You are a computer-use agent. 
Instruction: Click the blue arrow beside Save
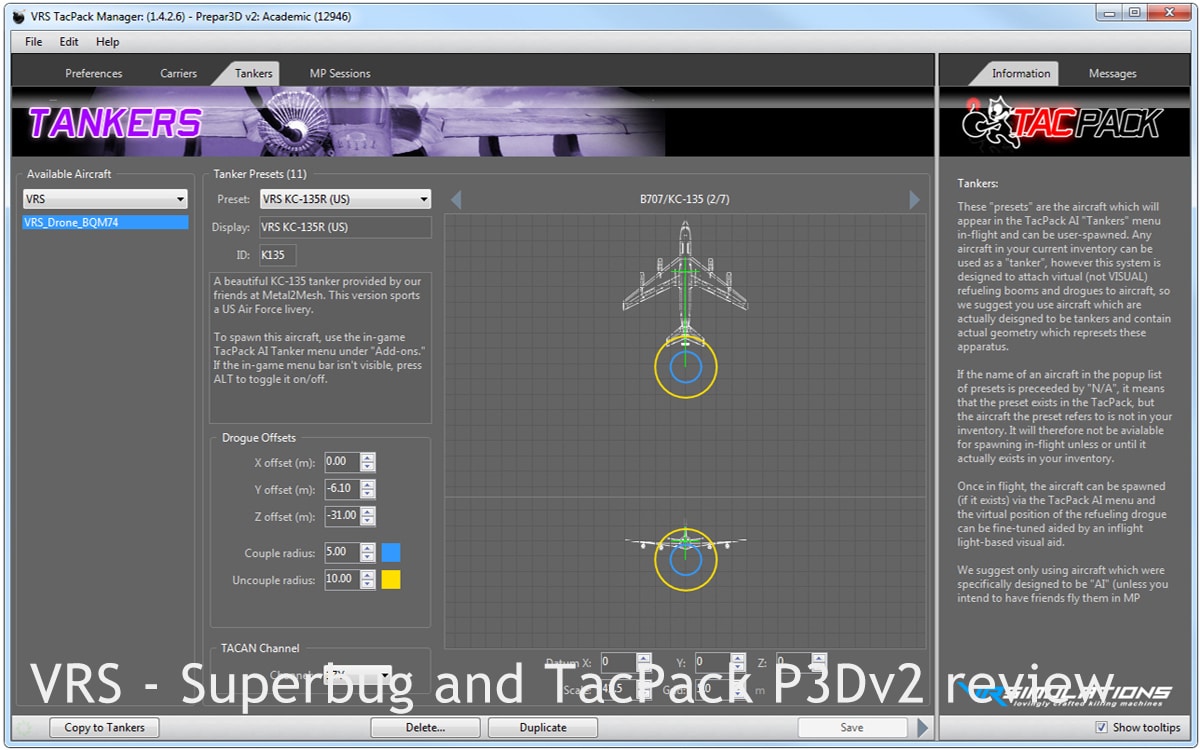click(x=923, y=727)
